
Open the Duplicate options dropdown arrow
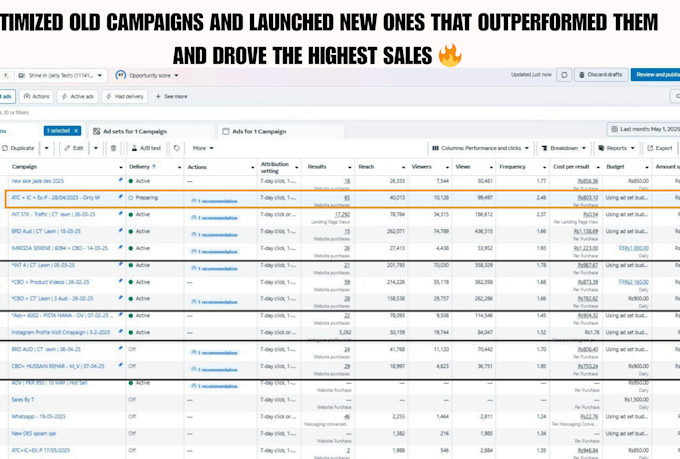[x=46, y=148]
